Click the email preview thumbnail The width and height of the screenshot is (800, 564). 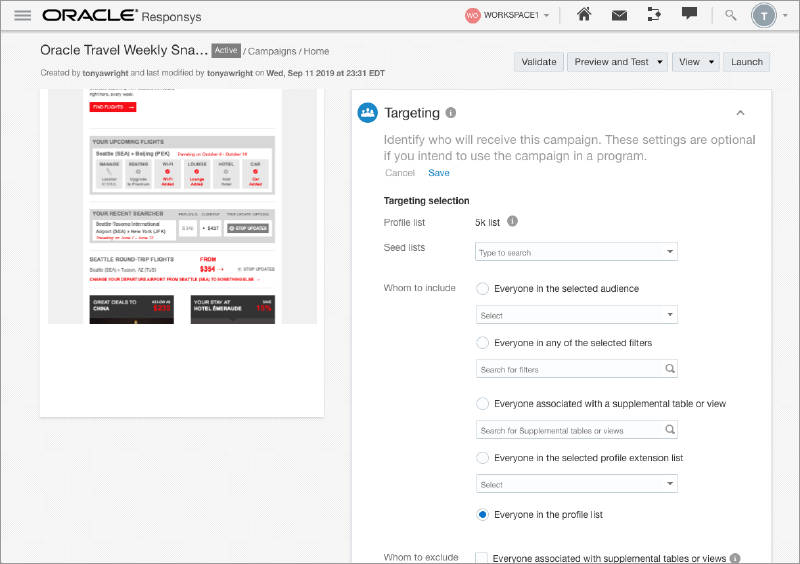click(182, 207)
